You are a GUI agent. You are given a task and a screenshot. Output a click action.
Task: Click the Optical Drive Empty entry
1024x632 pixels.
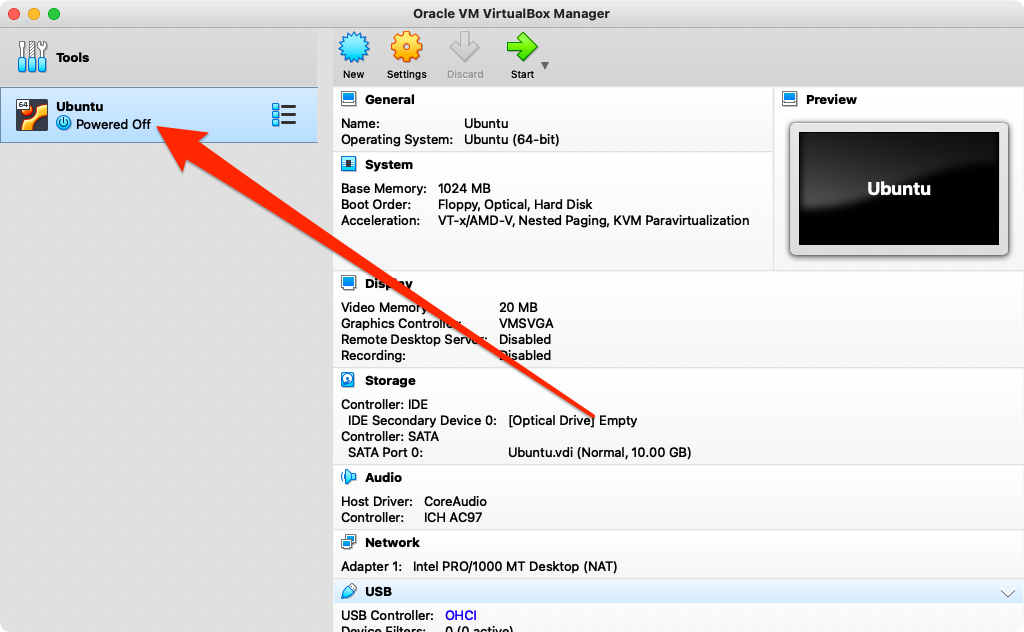point(572,420)
